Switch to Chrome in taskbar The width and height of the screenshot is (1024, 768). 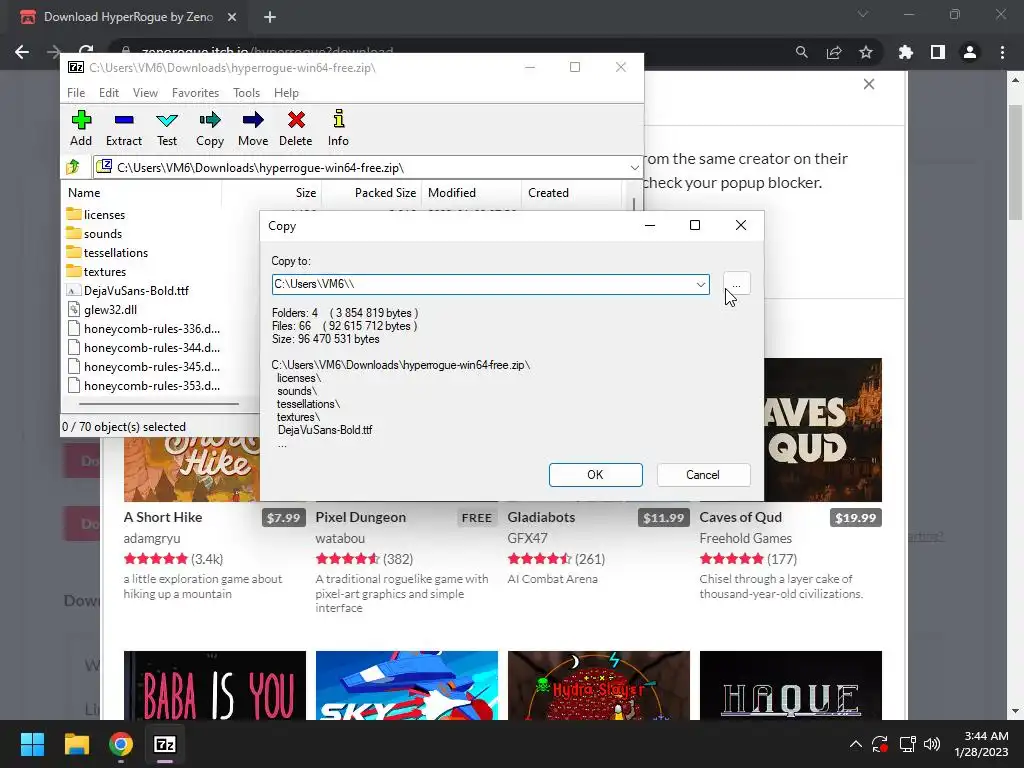(121, 744)
